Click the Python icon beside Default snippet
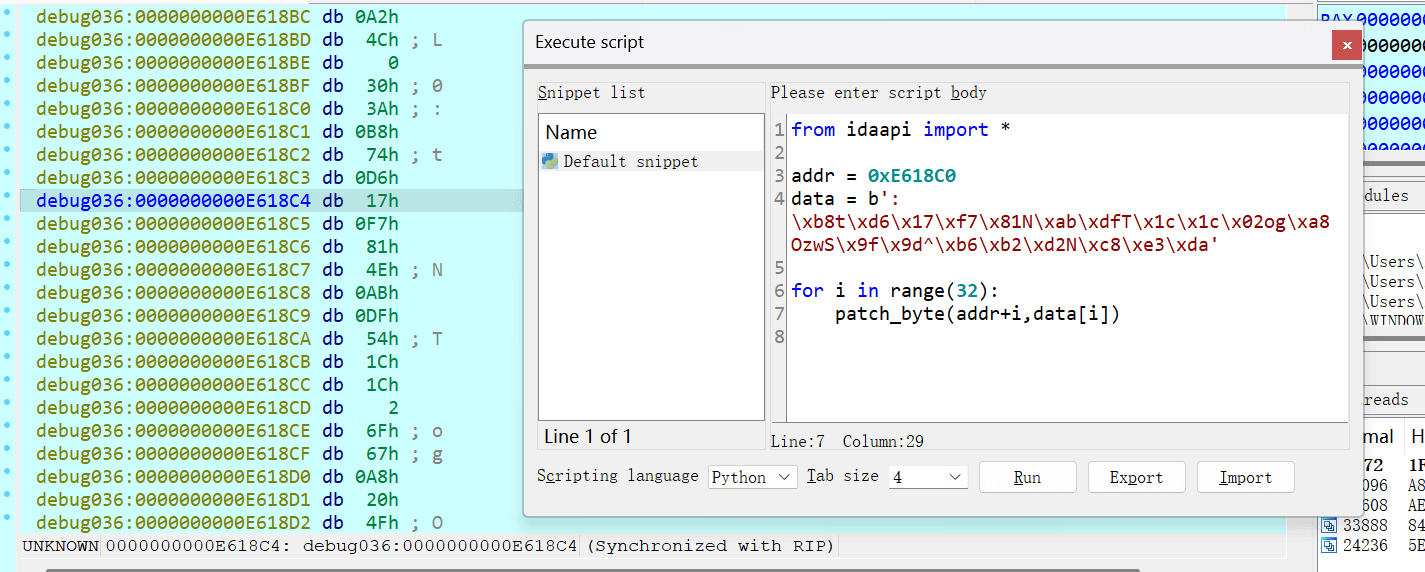1425x572 pixels. point(550,161)
